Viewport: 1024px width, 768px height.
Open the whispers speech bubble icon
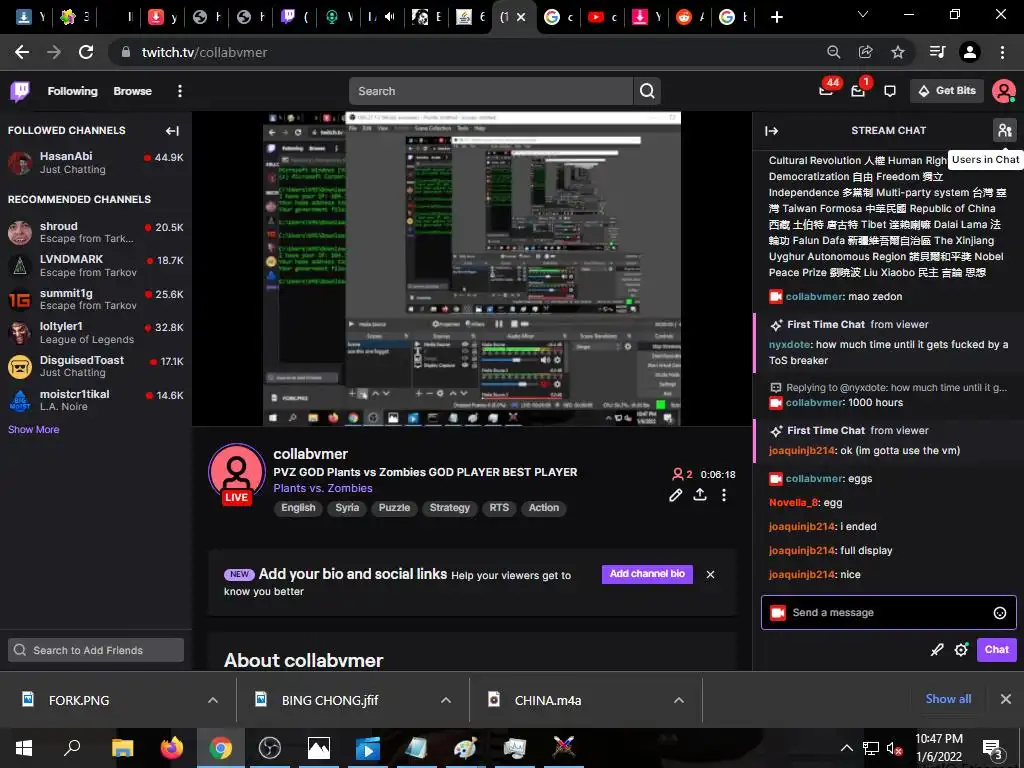click(889, 91)
